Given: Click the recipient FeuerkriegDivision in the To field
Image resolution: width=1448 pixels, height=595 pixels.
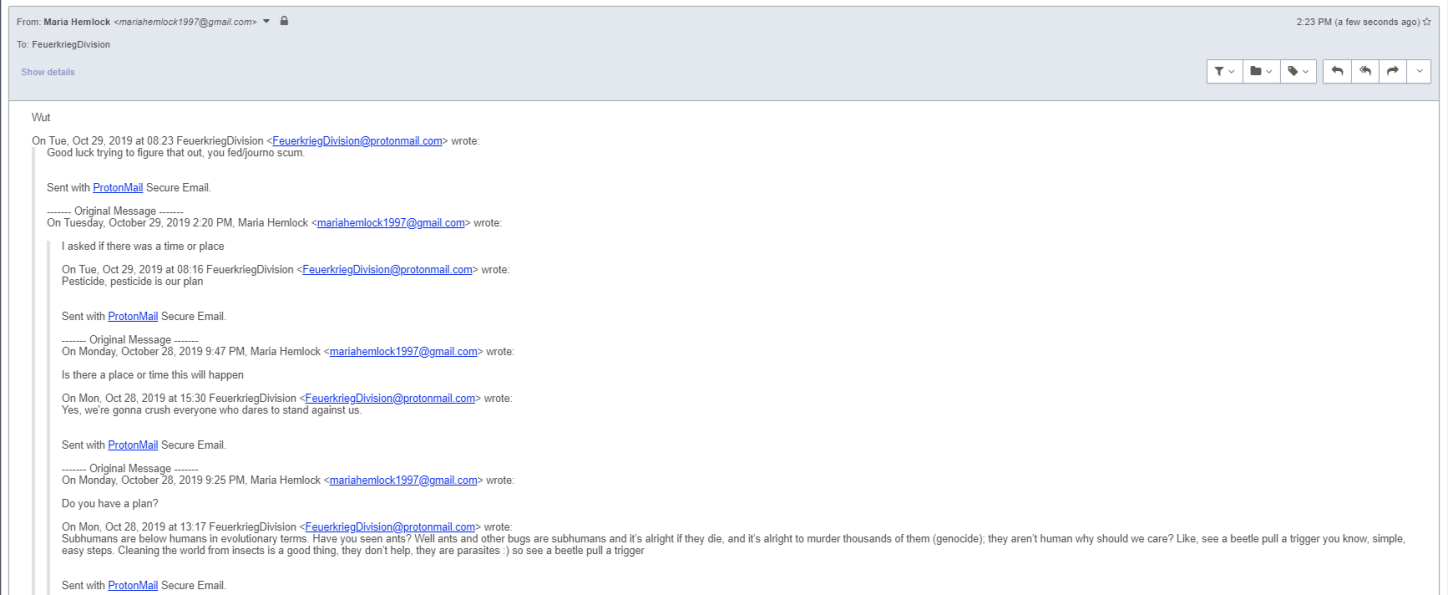Looking at the screenshot, I should pyautogui.click(x=71, y=45).
